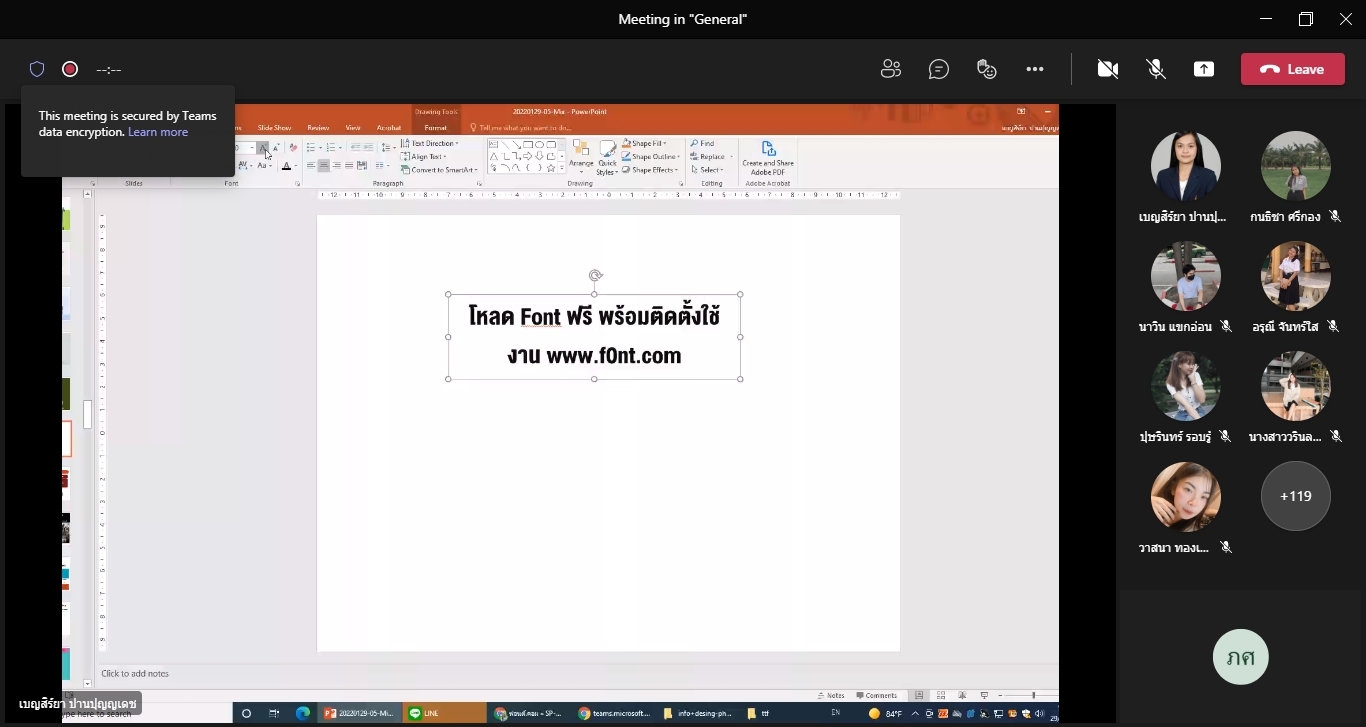The height and width of the screenshot is (727, 1366).
Task: Open the Shape Effects dropdown
Action: coord(650,170)
